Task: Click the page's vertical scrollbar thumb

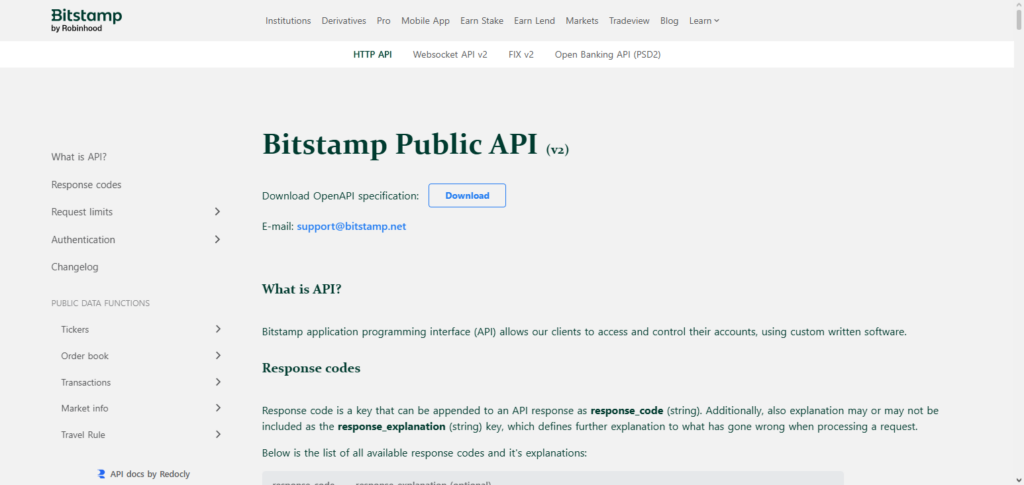Action: [1019, 20]
